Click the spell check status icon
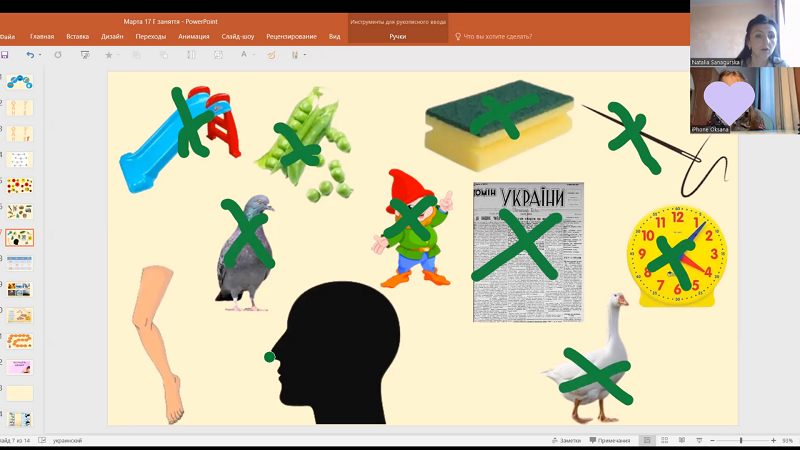The image size is (800, 450). click(x=42, y=440)
